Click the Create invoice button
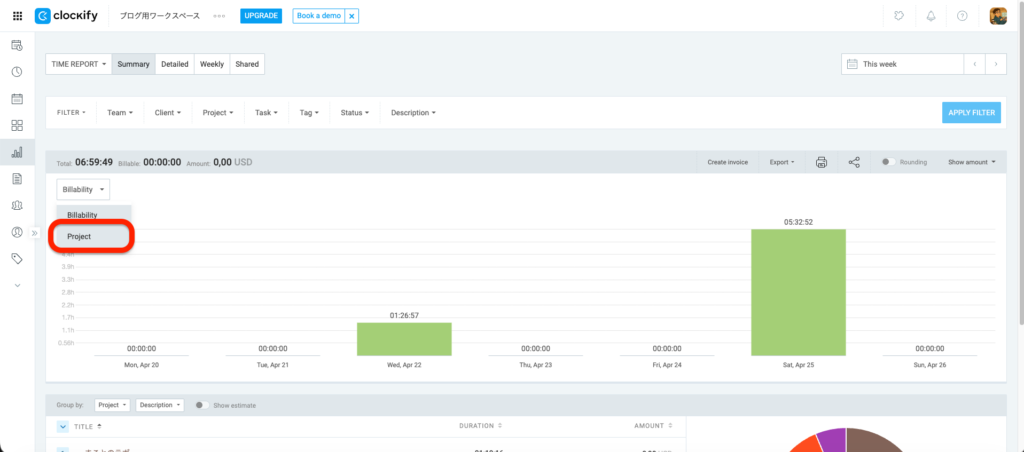 coord(727,162)
